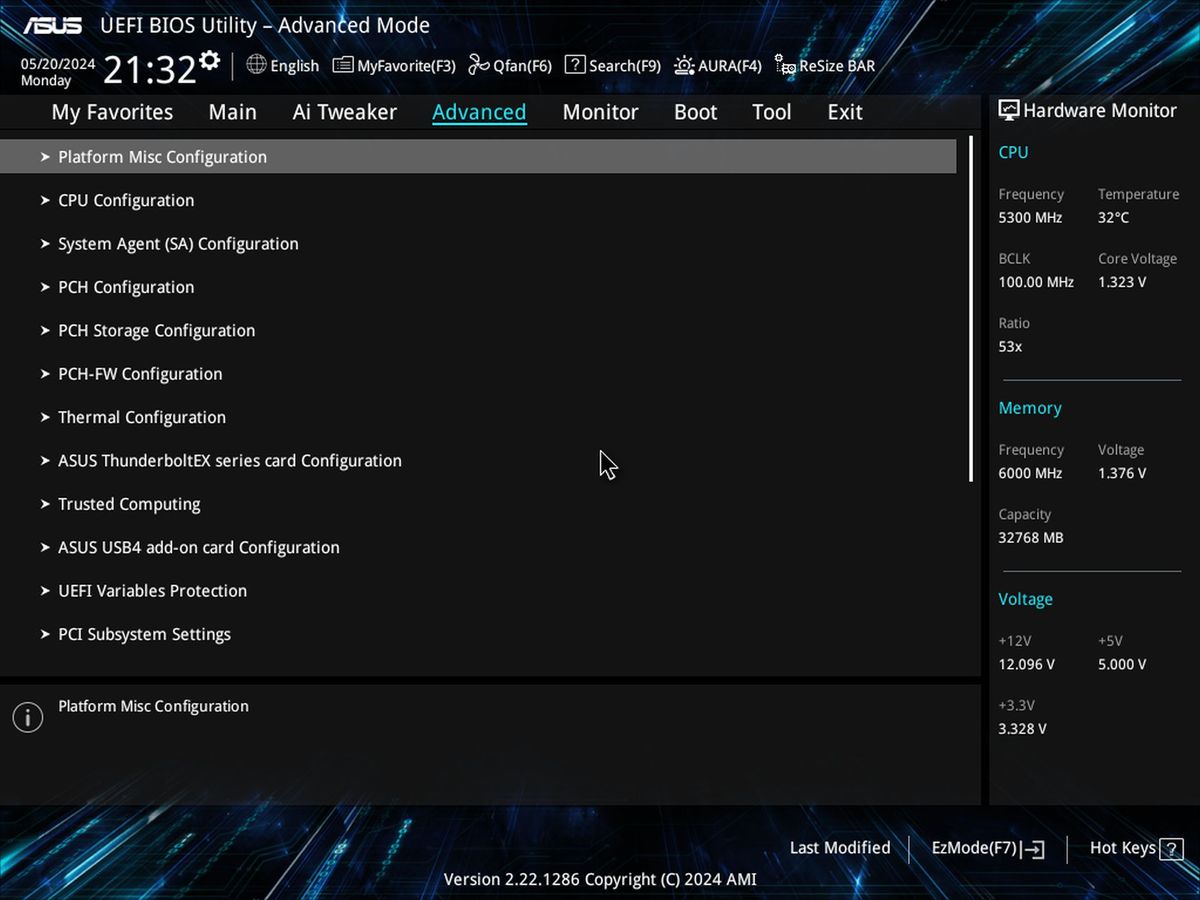The image size is (1200, 900).
Task: Expand Platform Misc Configuration arrow
Action: click(x=45, y=157)
